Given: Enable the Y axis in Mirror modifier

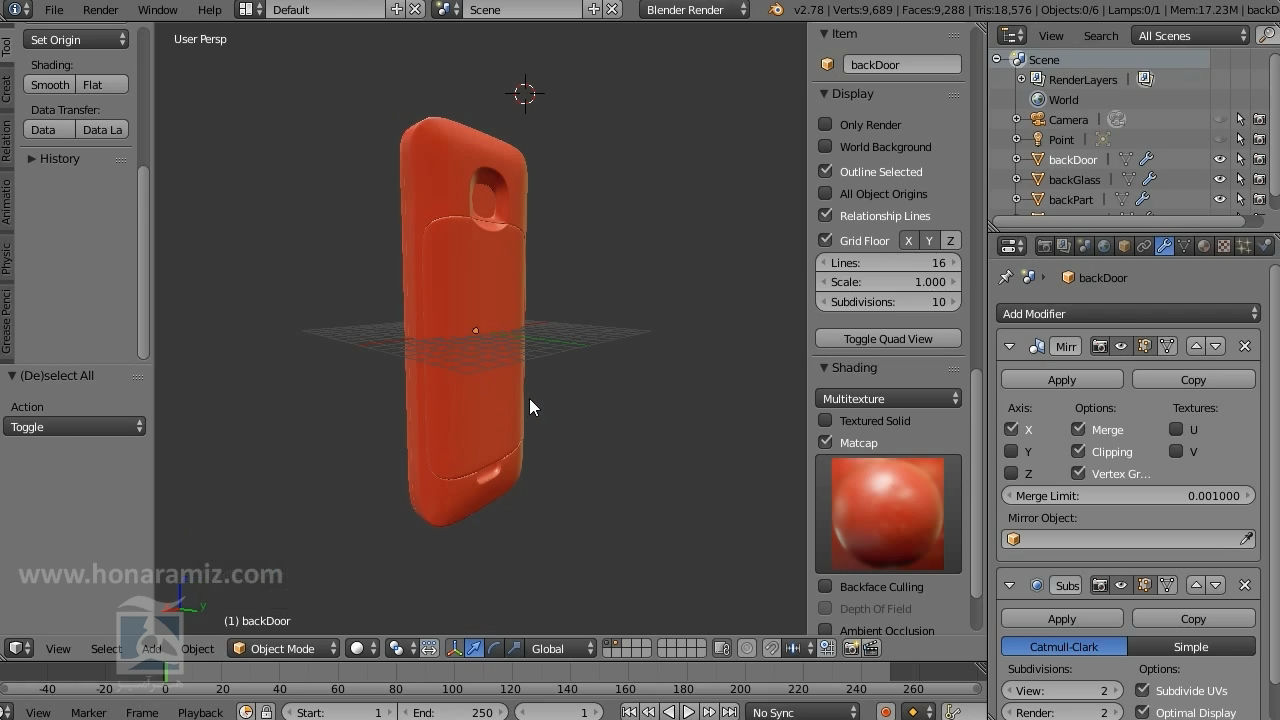Looking at the screenshot, I should [1012, 451].
